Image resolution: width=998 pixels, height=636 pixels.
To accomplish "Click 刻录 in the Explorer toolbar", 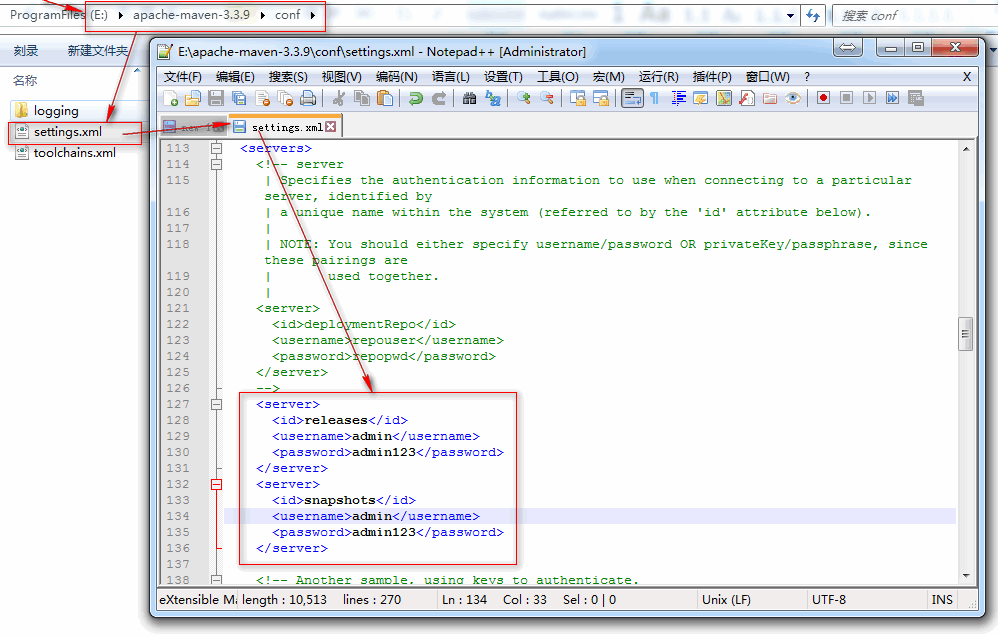I will click(25, 51).
